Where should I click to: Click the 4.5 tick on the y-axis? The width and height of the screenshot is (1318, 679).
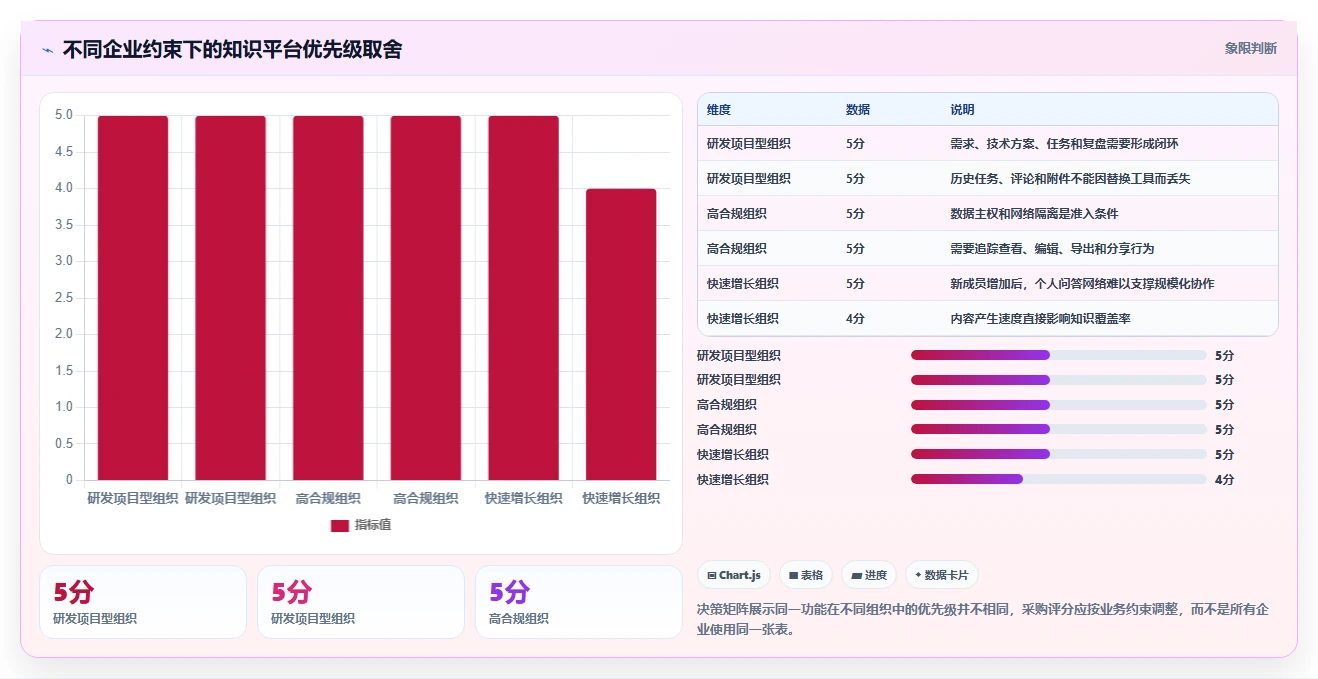(63, 152)
